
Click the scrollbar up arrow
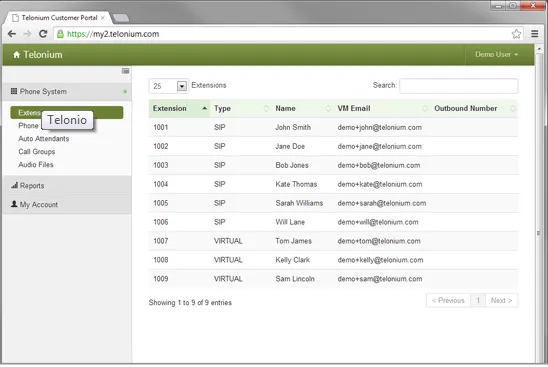539,49
